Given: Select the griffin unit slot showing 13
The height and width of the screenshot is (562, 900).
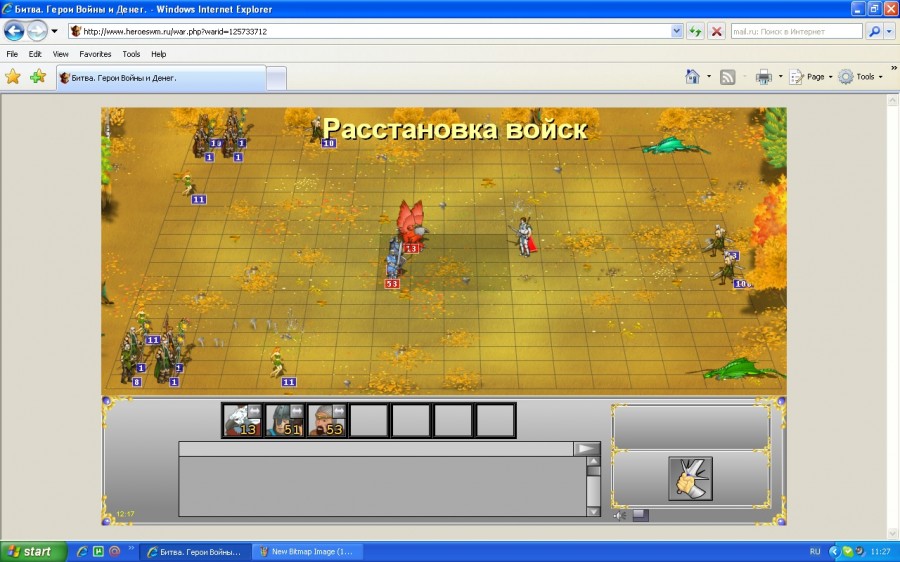Looking at the screenshot, I should tap(242, 420).
